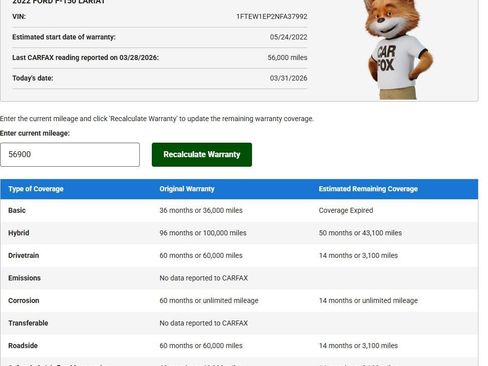Click today's date value 03/31/2026
488x366 pixels.
coord(288,78)
